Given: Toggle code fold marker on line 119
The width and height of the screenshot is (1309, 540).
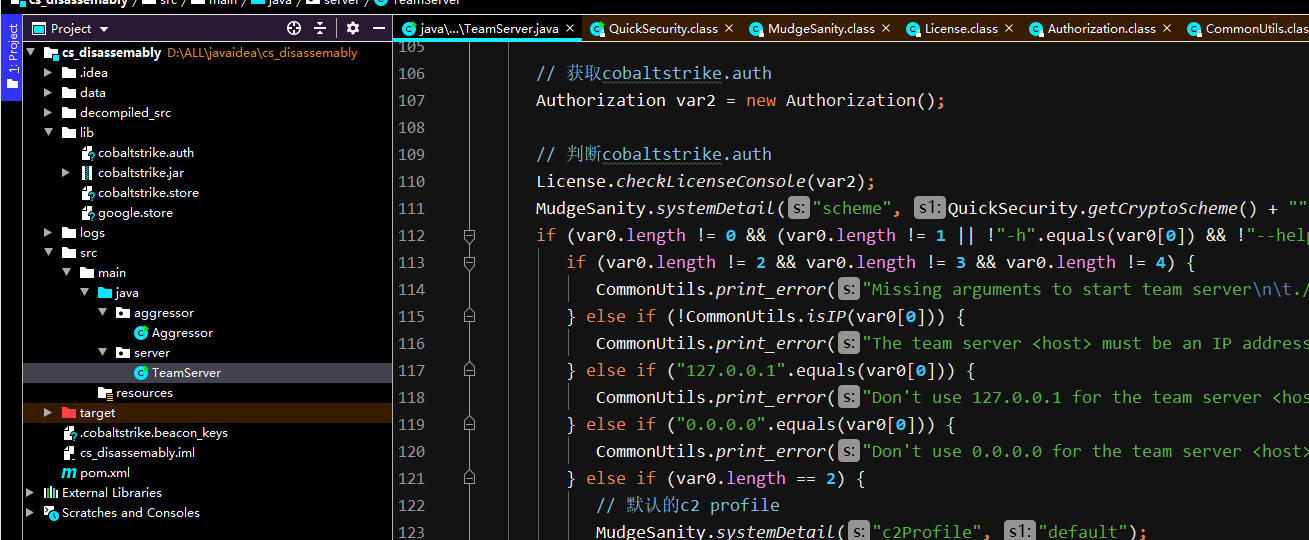Looking at the screenshot, I should click(x=468, y=425).
